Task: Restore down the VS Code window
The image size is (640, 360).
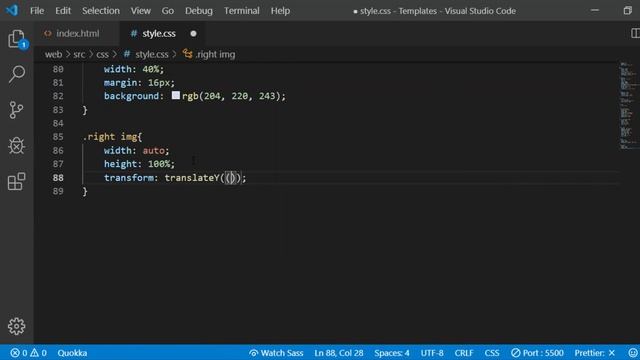Action: pos(627,11)
